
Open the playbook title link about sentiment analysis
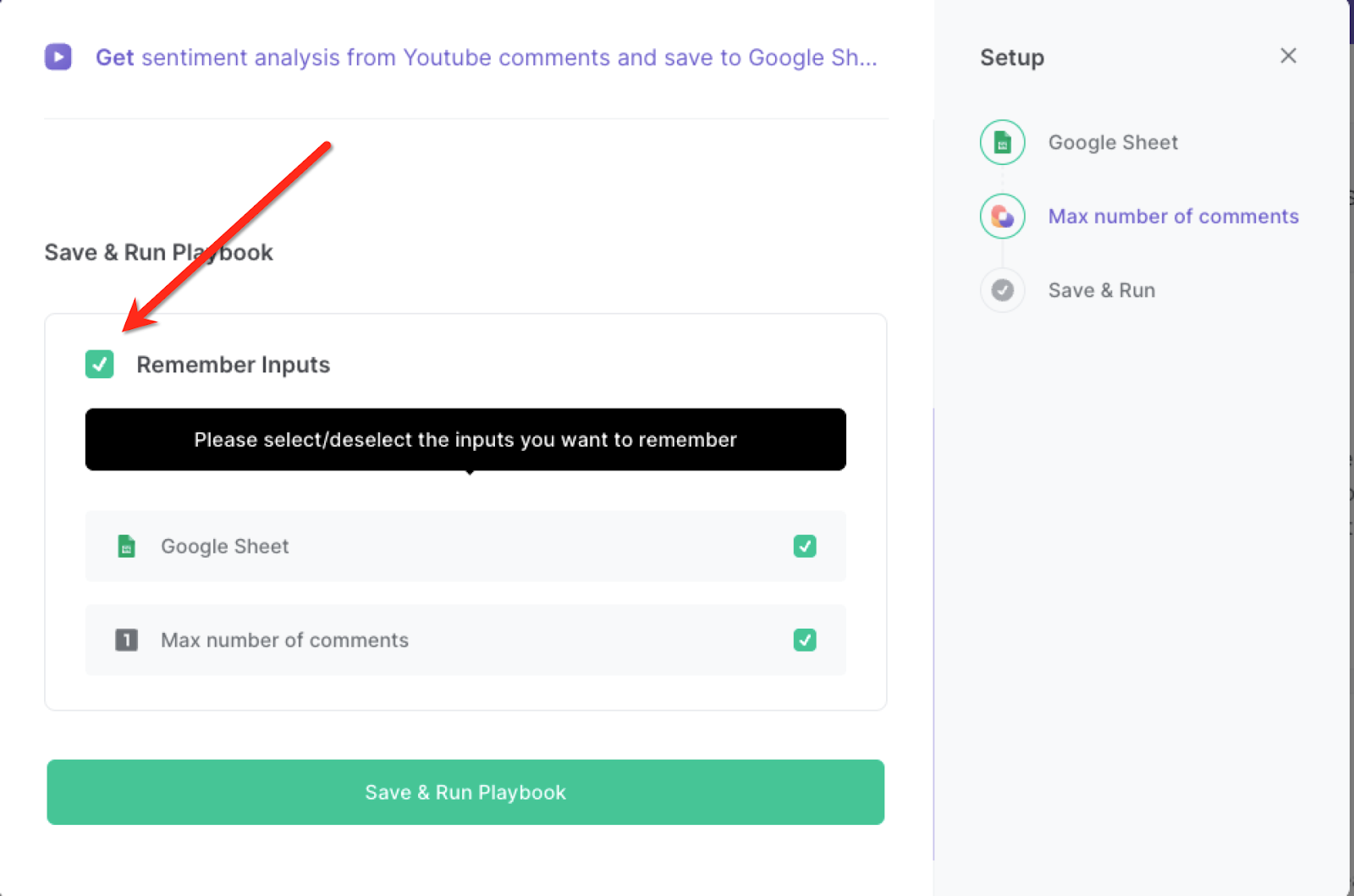(486, 58)
